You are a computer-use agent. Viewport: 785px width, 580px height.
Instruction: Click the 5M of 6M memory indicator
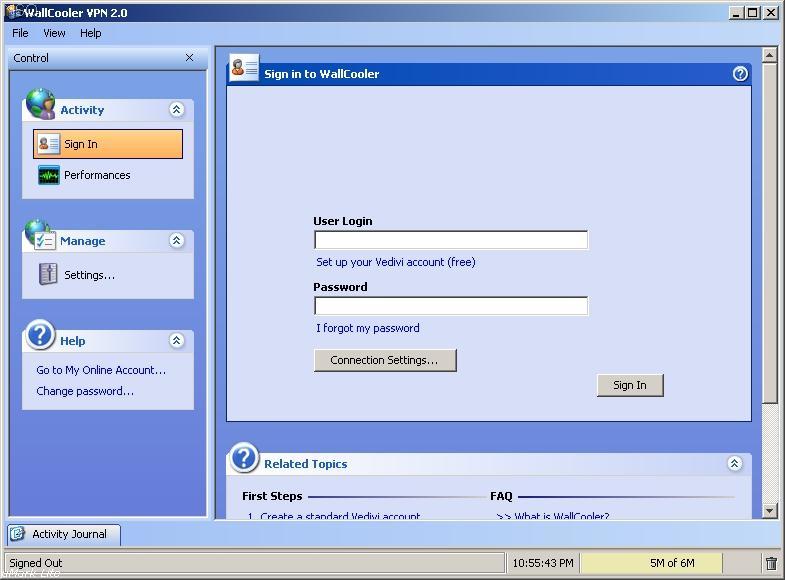652,563
